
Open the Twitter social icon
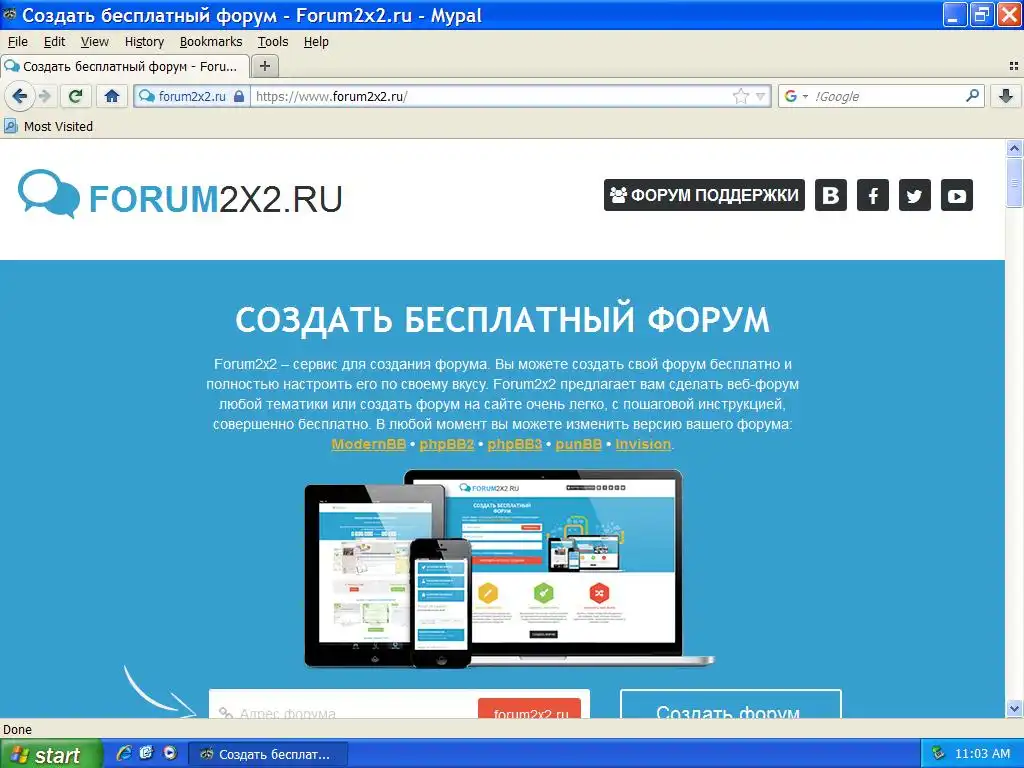click(x=914, y=195)
